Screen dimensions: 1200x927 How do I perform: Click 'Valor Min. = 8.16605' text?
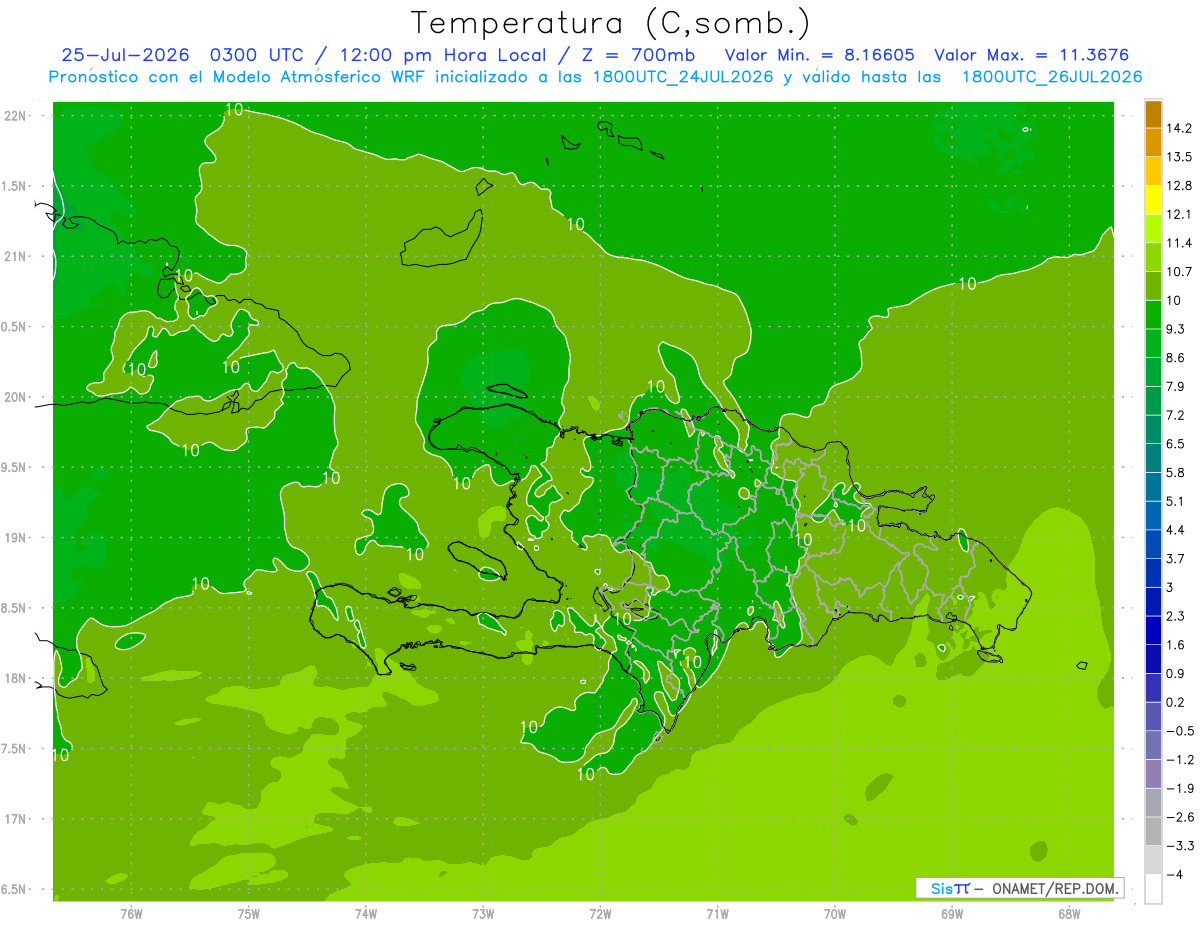[x=819, y=55]
